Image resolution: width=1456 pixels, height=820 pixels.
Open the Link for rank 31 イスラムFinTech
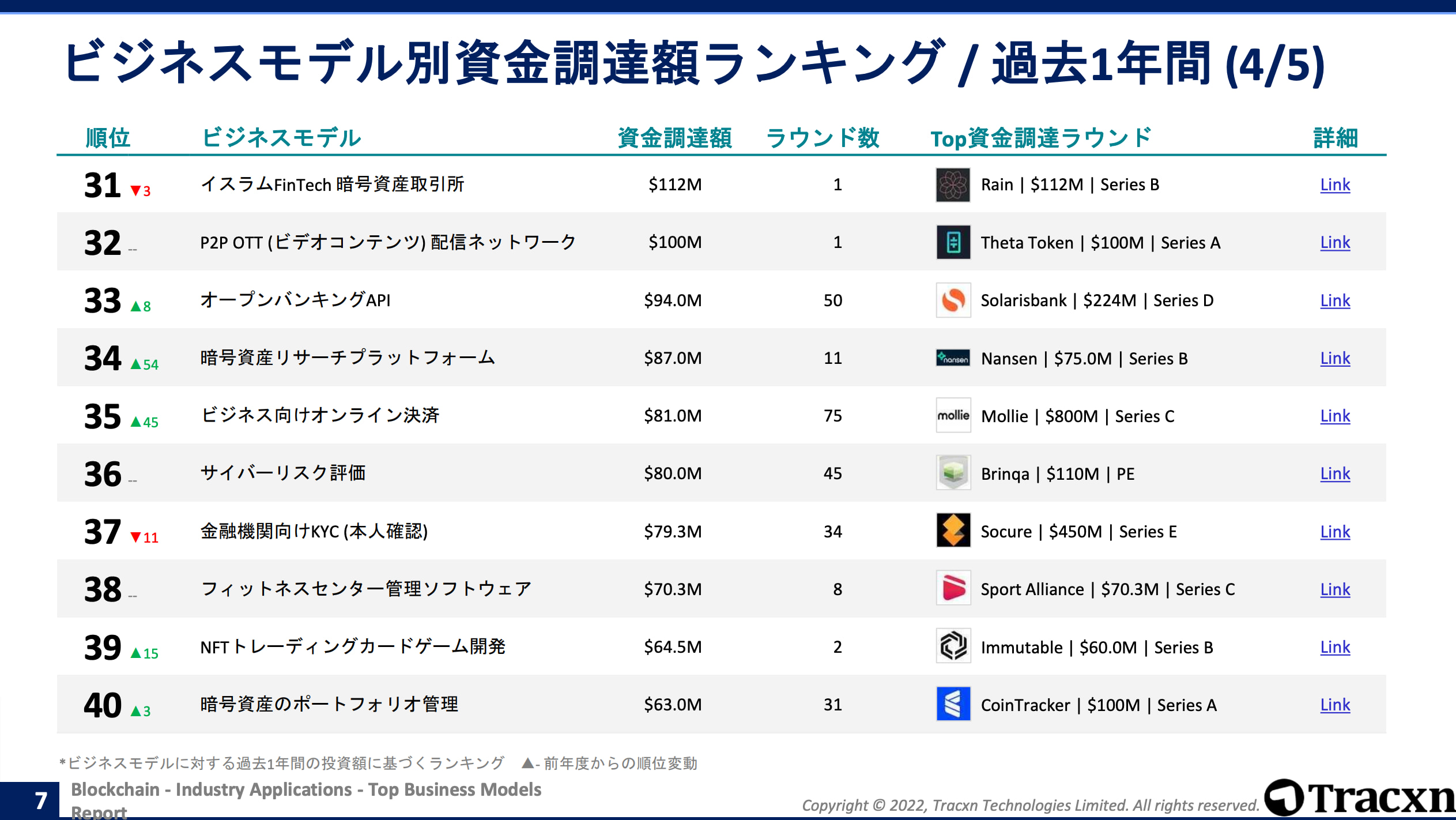pos(1335,185)
